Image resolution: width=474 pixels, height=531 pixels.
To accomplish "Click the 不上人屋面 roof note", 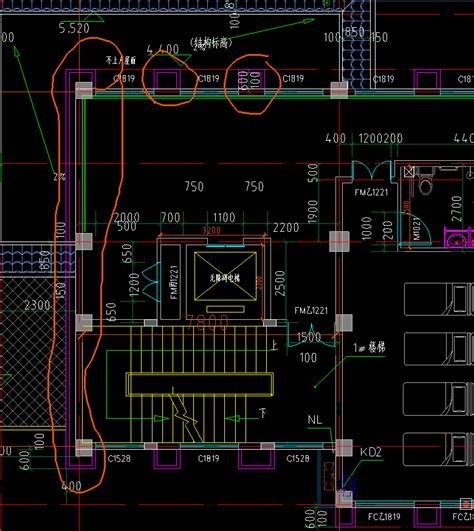I will click(x=121, y=60).
